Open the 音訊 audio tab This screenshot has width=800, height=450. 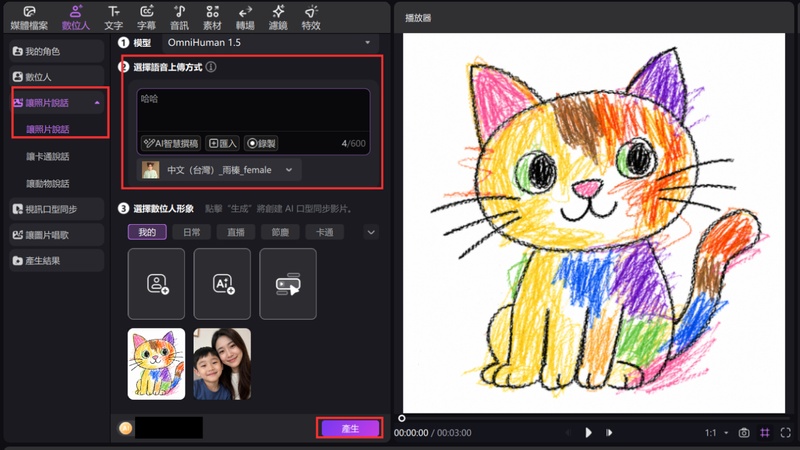[179, 18]
